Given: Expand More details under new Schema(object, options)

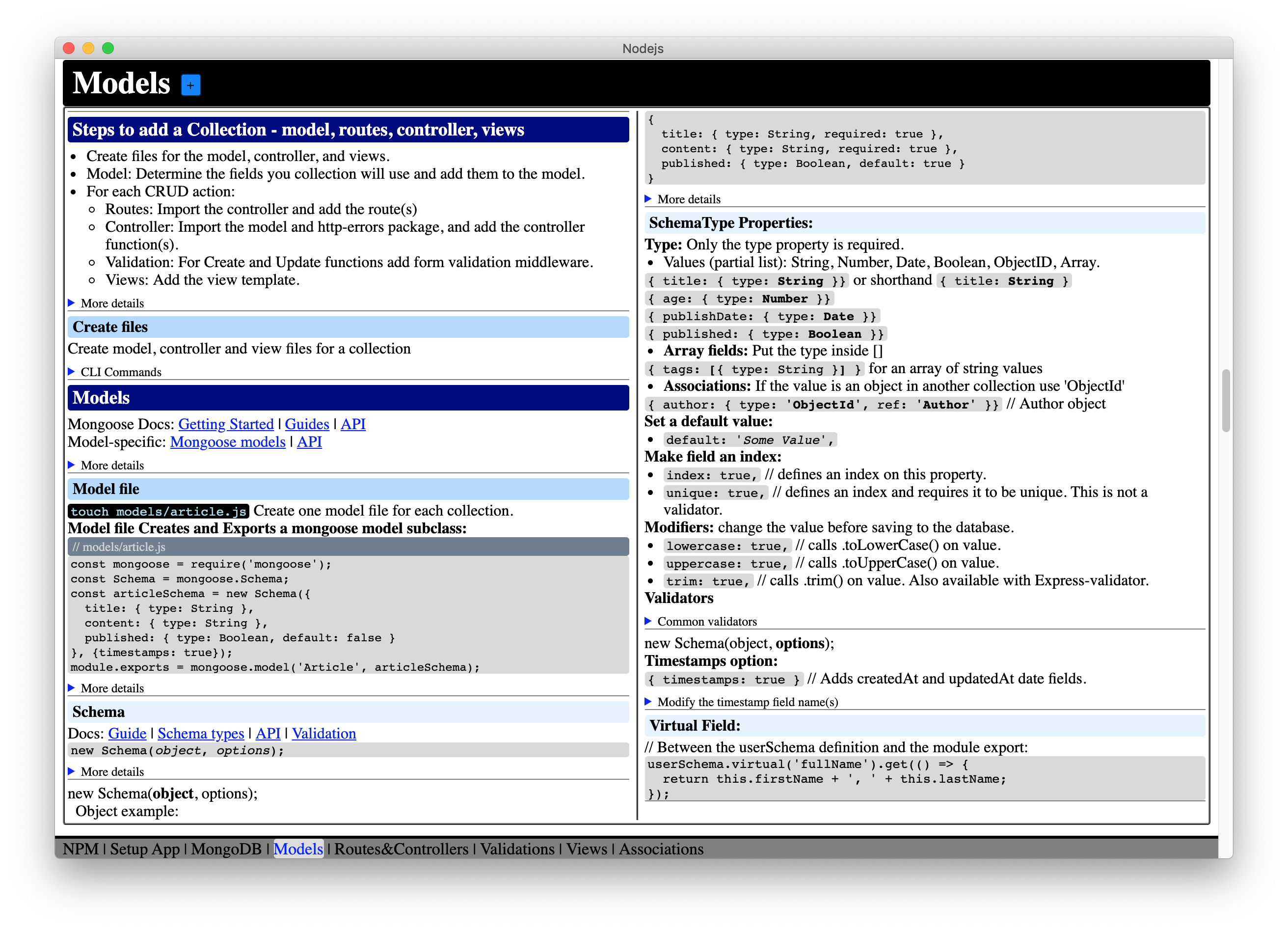Looking at the screenshot, I should coord(106,771).
